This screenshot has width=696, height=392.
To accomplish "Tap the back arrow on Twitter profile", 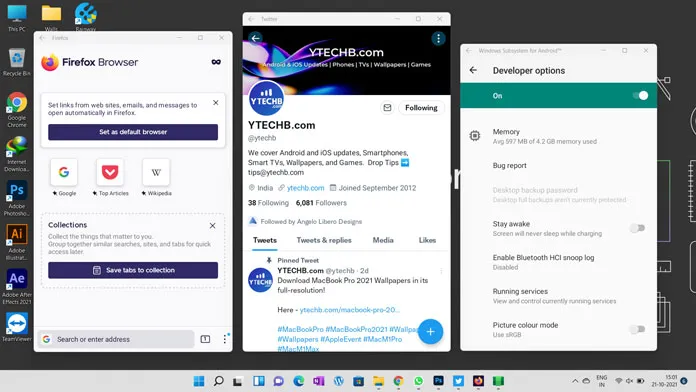I will [x=255, y=38].
